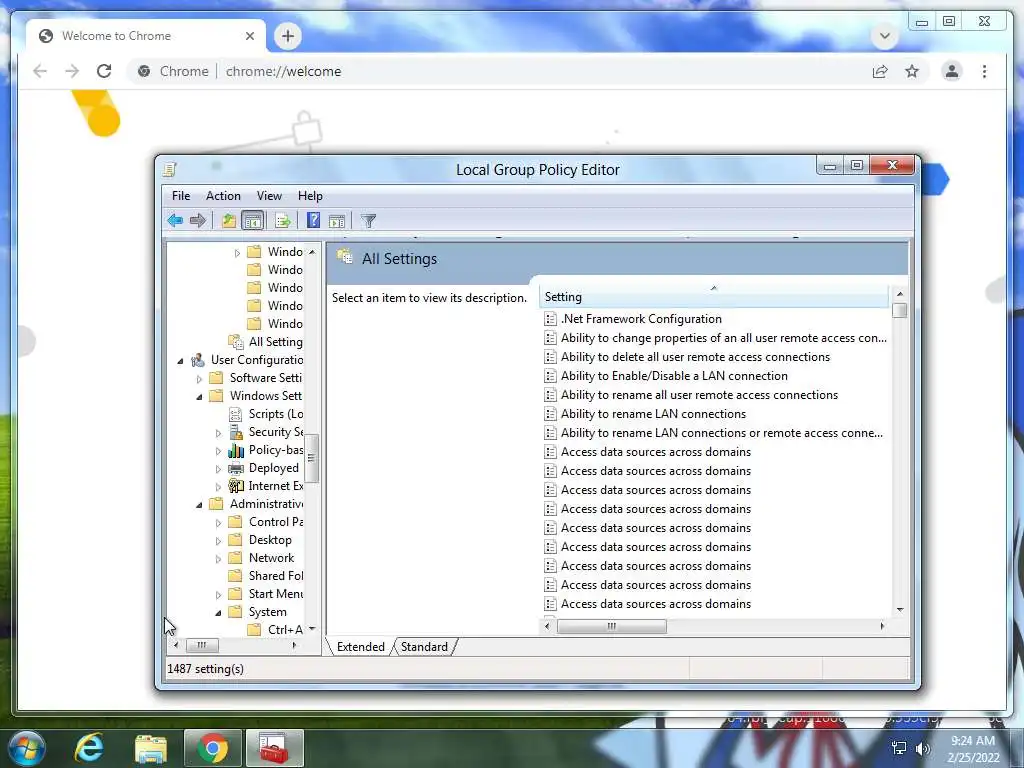Toggle Show/Hide Action Pane toolbar icon
1024x768 pixels.
tap(337, 221)
